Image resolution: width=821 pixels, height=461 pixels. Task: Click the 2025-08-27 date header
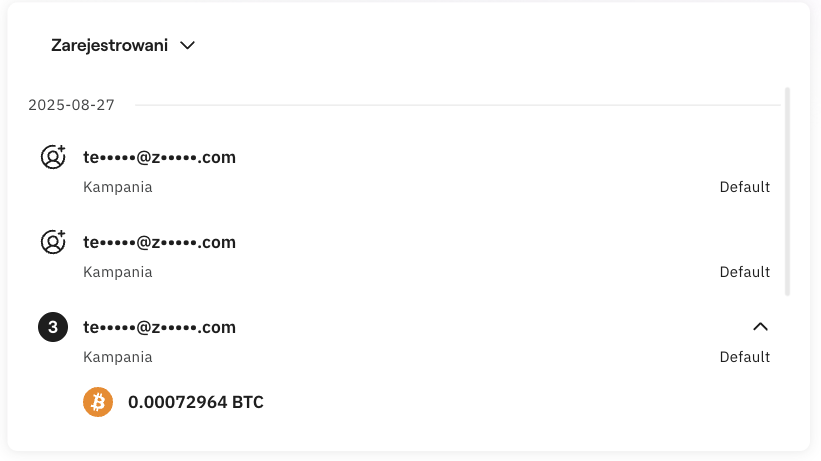click(72, 105)
